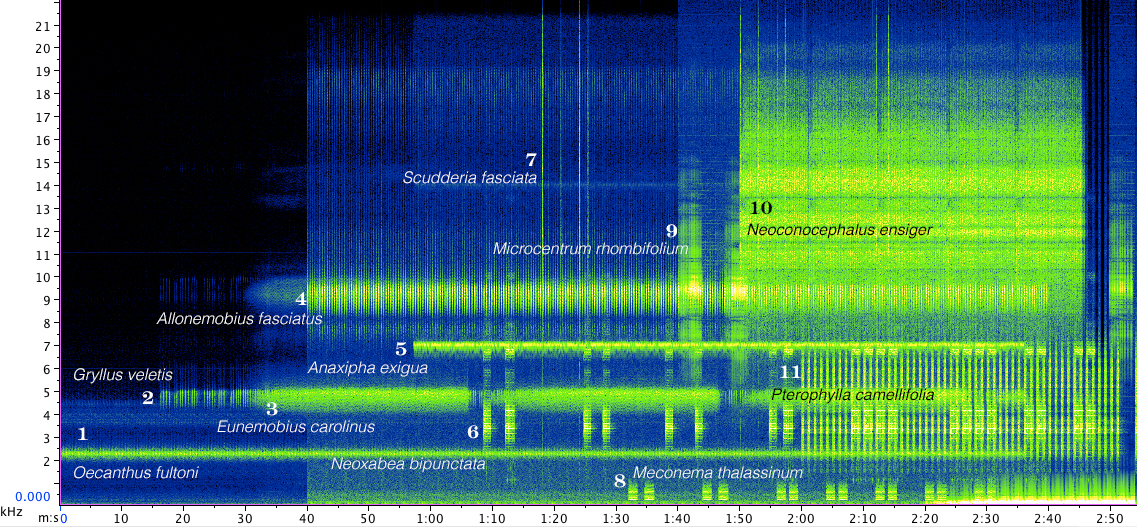Select the number 6 call marker

pos(473,432)
